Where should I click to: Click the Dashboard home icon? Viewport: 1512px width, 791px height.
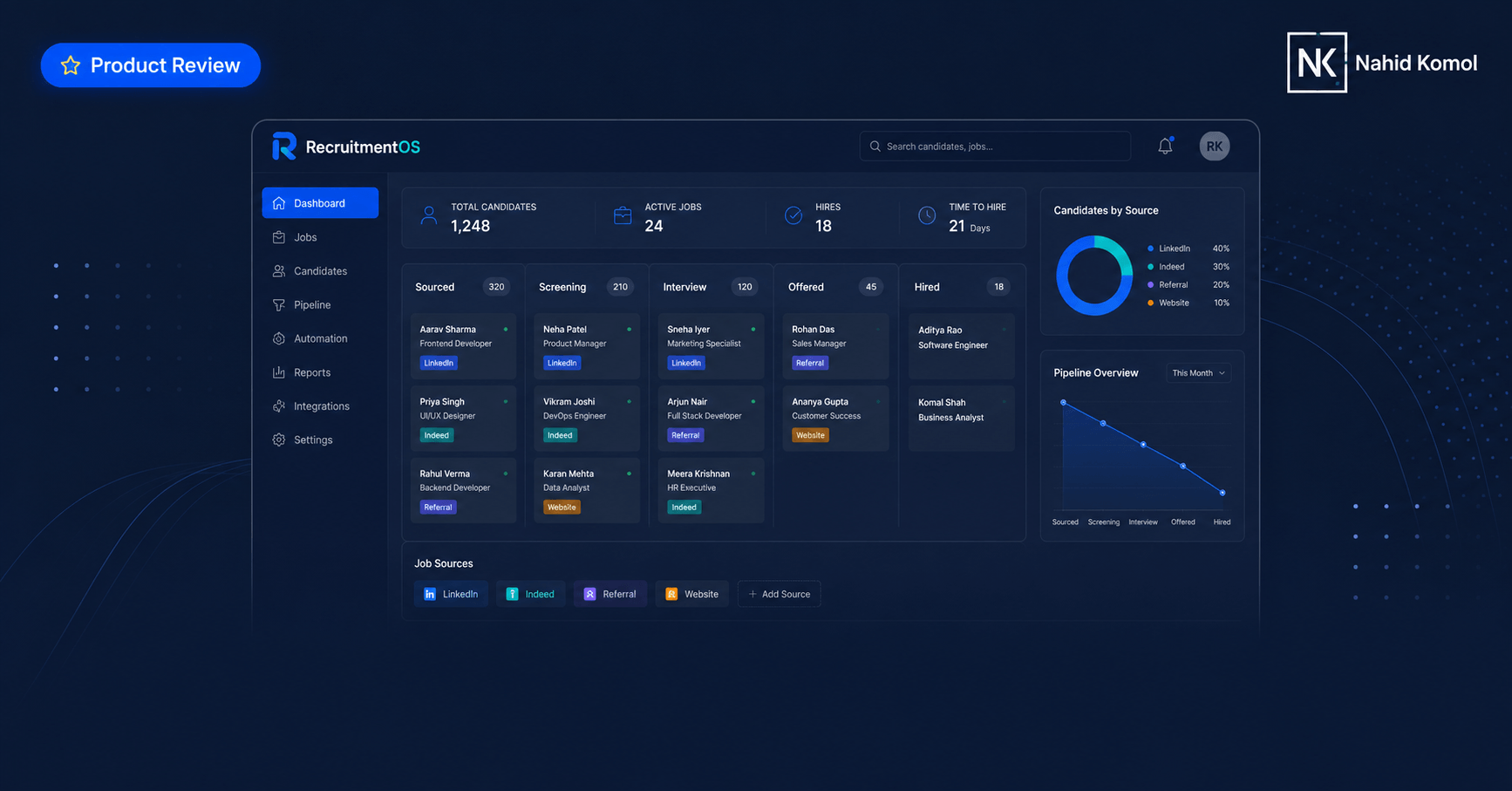click(x=279, y=203)
